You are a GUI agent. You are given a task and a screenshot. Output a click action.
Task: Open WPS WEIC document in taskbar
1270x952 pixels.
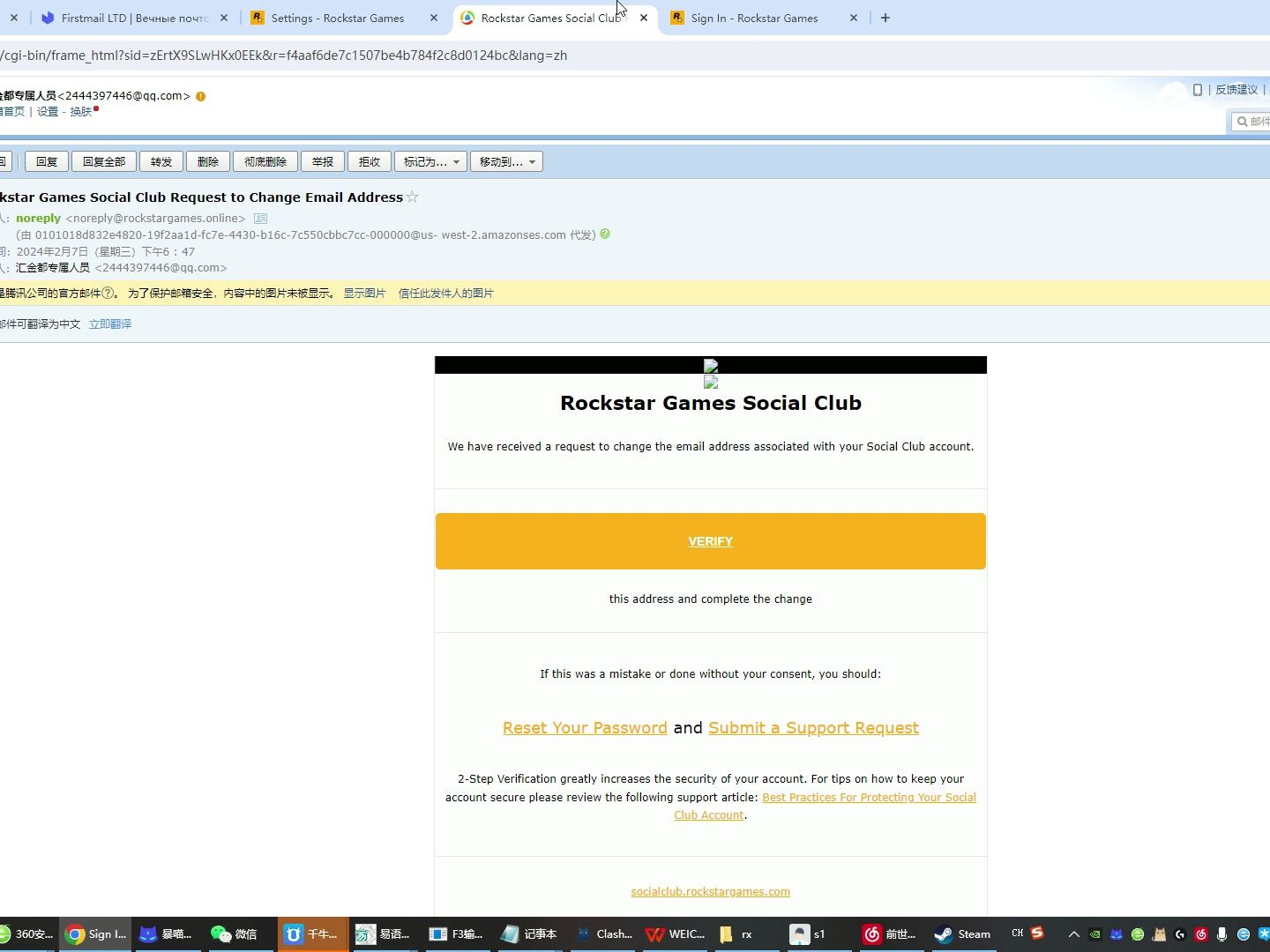[x=676, y=934]
